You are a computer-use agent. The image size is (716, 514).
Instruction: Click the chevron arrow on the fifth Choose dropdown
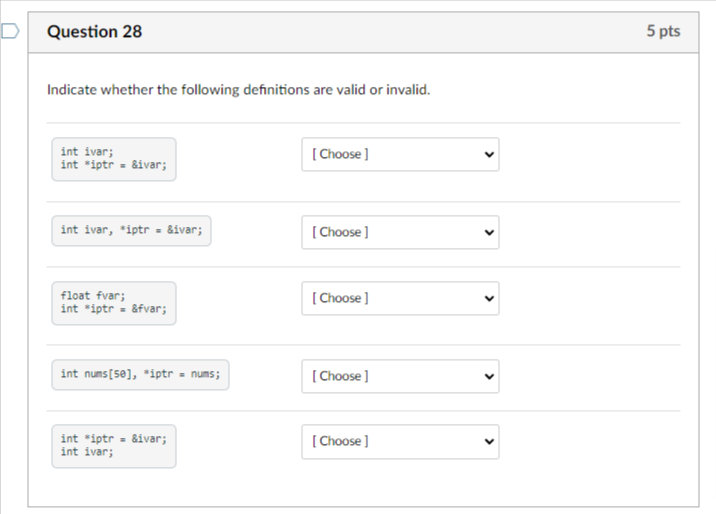pos(489,442)
